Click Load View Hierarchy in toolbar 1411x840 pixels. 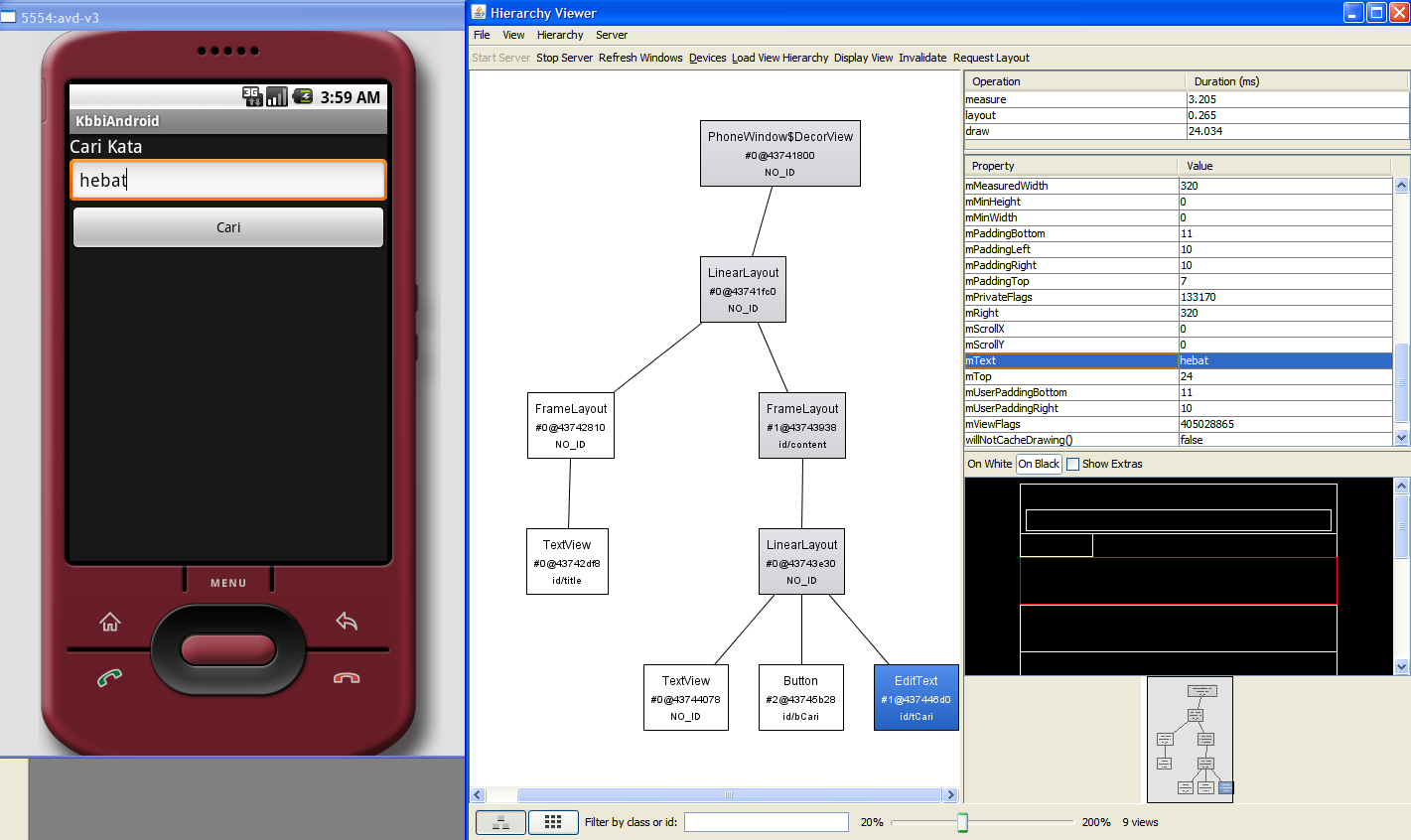pos(779,58)
